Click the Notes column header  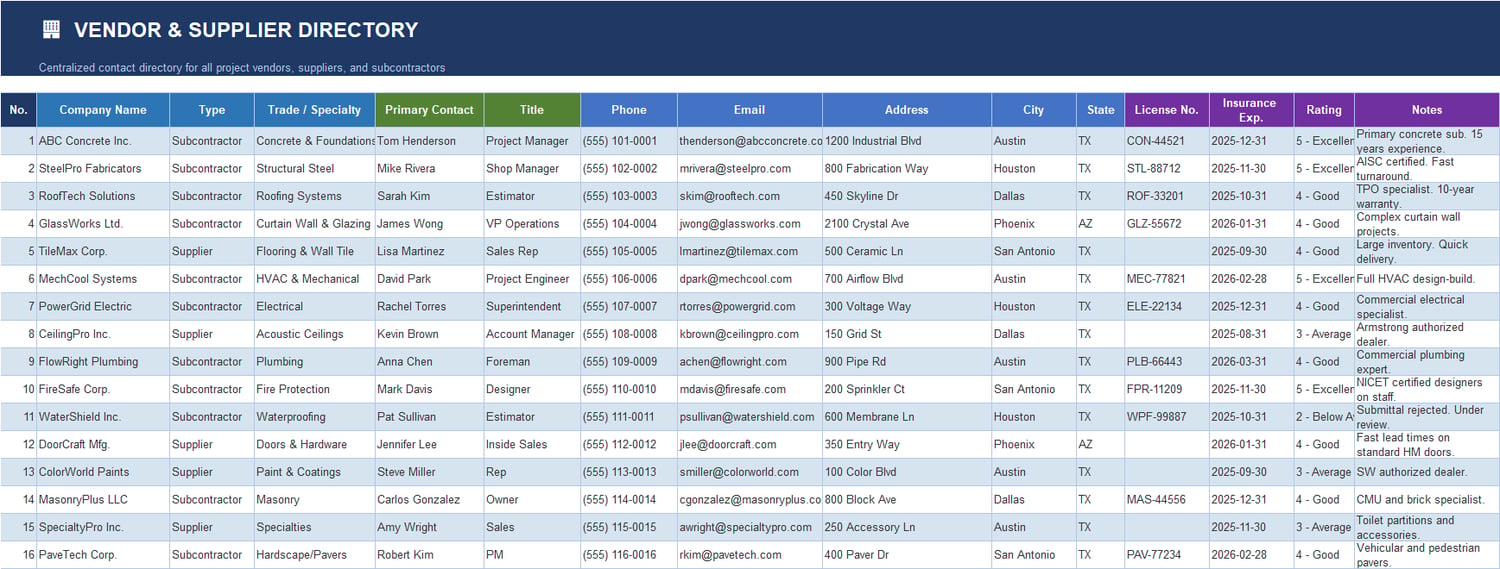point(1427,110)
